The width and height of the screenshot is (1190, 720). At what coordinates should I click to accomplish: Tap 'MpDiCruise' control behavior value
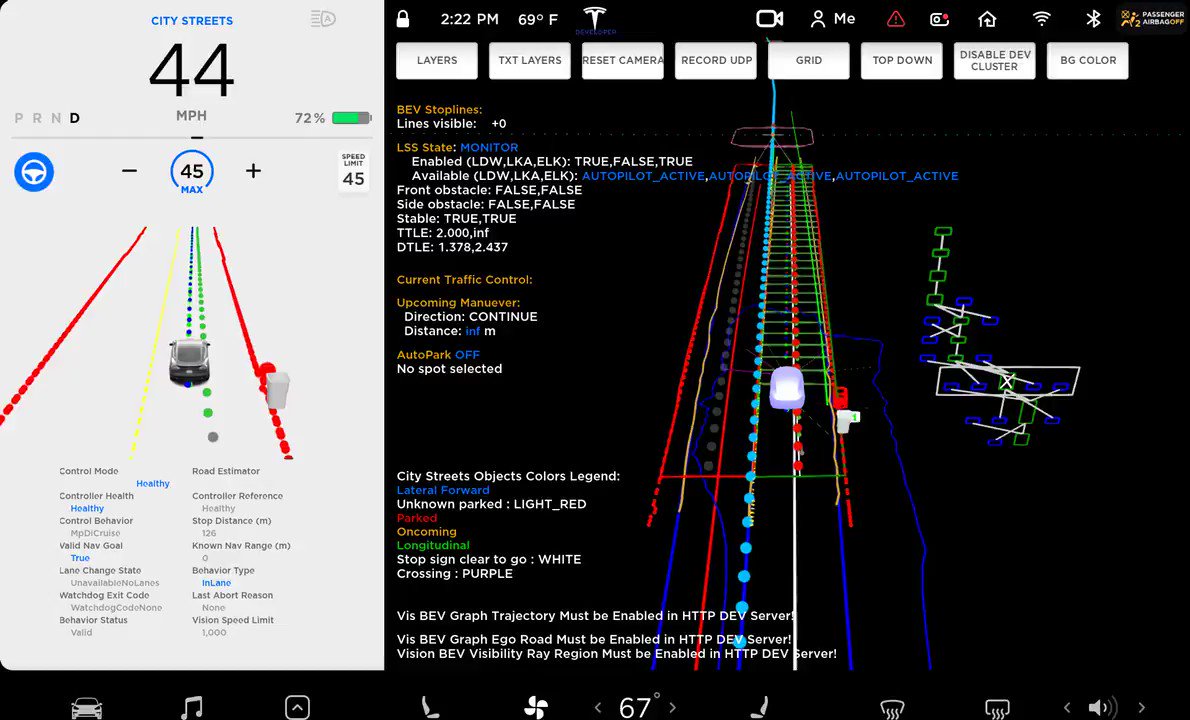click(x=96, y=533)
